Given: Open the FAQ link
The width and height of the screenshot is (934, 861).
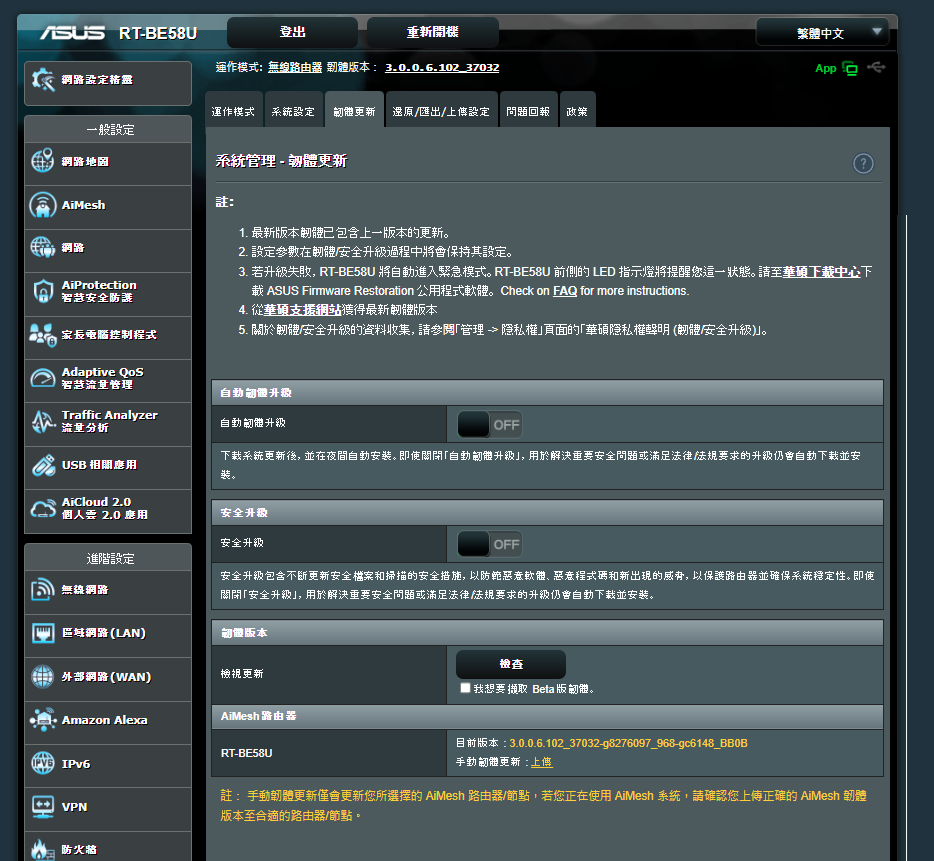Looking at the screenshot, I should [565, 291].
